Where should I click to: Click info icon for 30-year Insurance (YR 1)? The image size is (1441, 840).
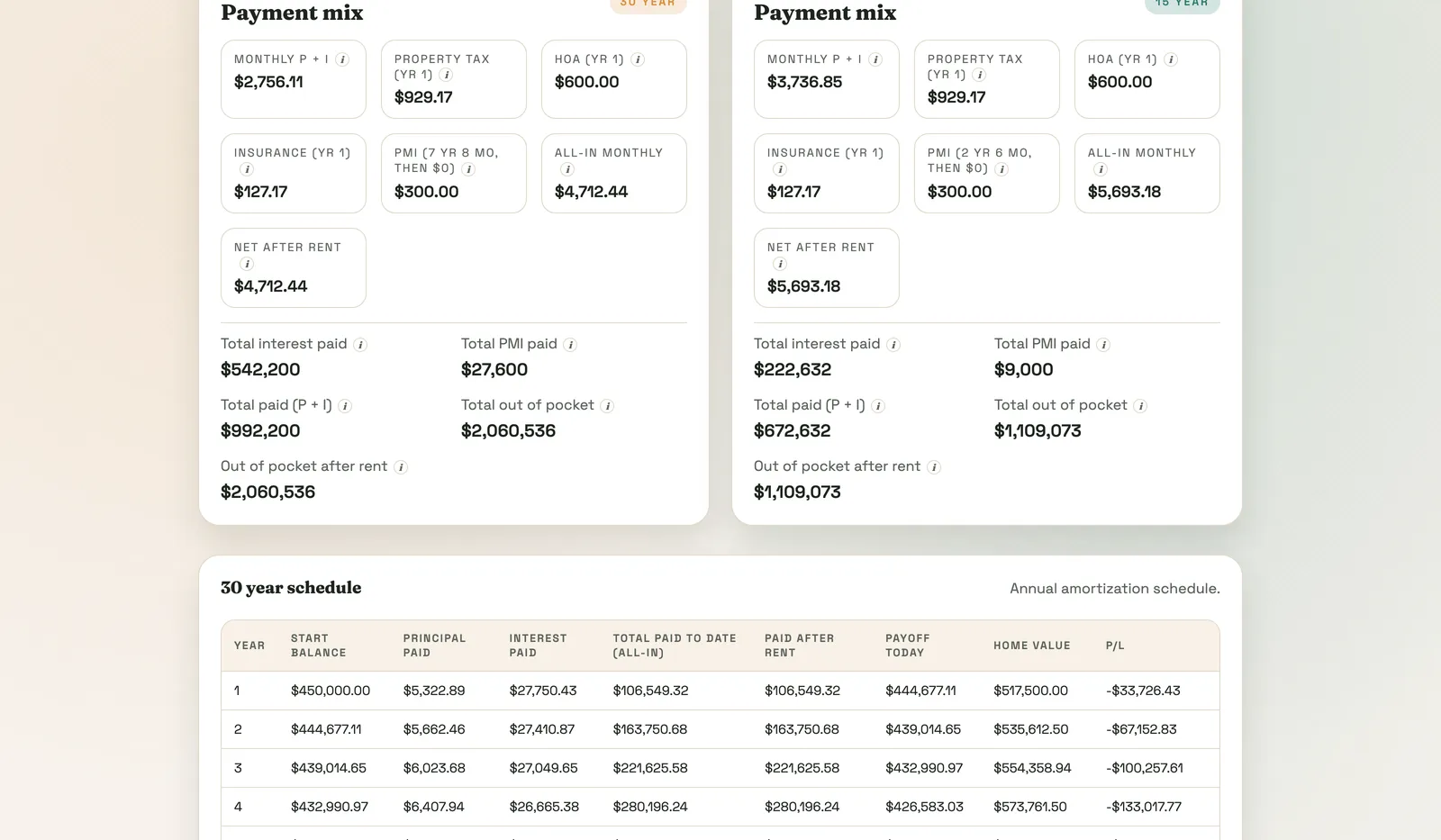point(247,169)
